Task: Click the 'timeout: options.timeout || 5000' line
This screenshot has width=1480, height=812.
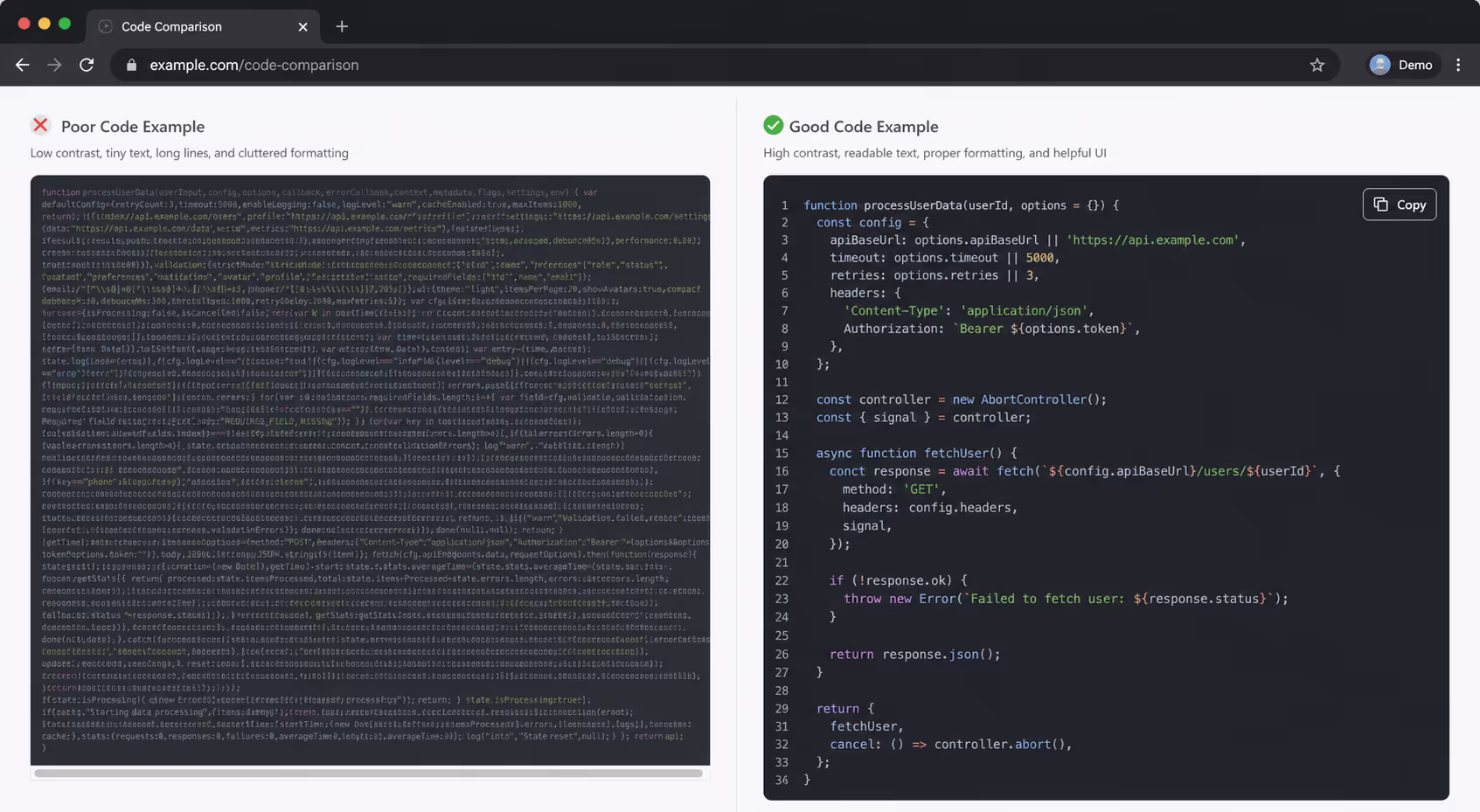Action: click(944, 258)
